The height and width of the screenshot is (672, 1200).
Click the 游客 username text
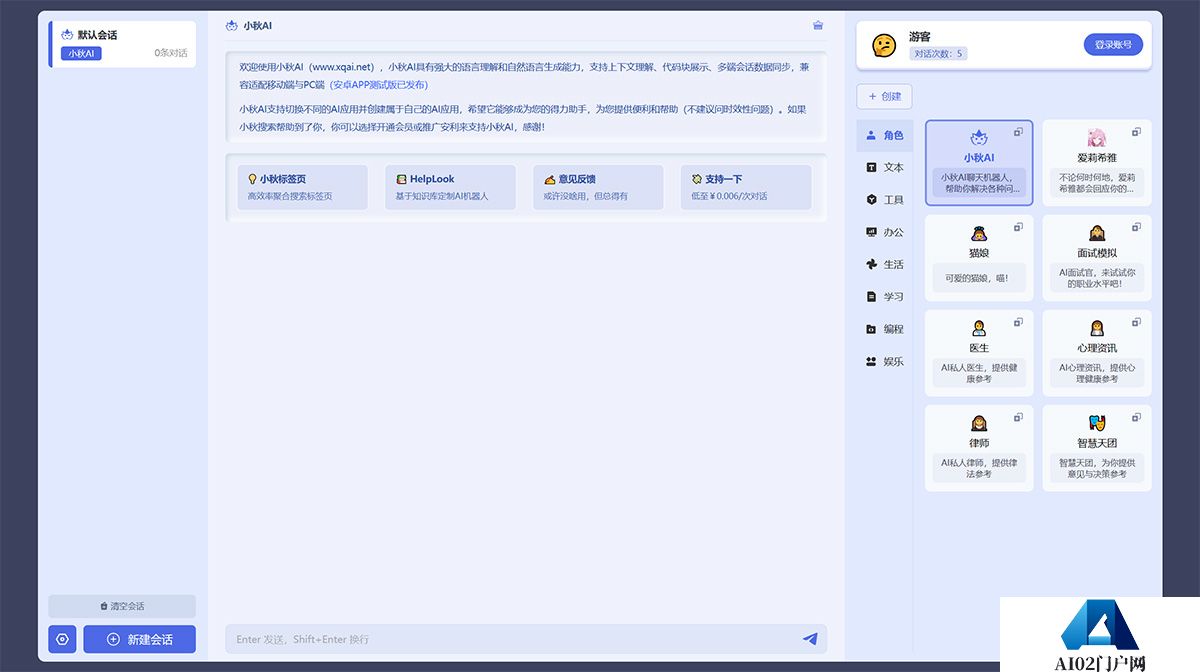pos(920,36)
